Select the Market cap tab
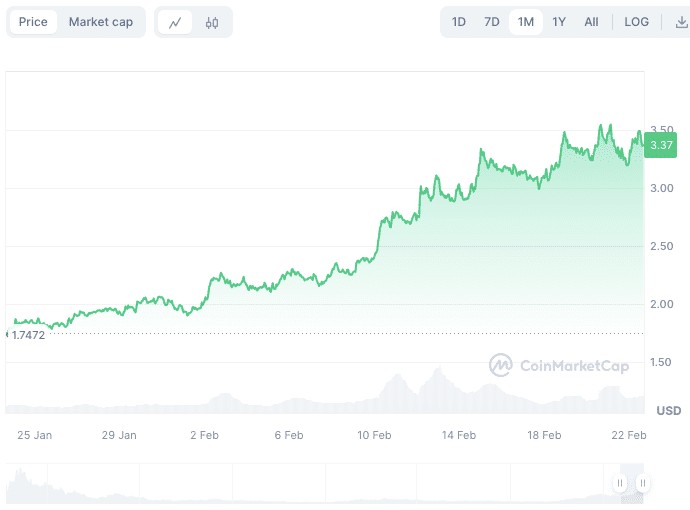This screenshot has height=510, width=690. (100, 22)
